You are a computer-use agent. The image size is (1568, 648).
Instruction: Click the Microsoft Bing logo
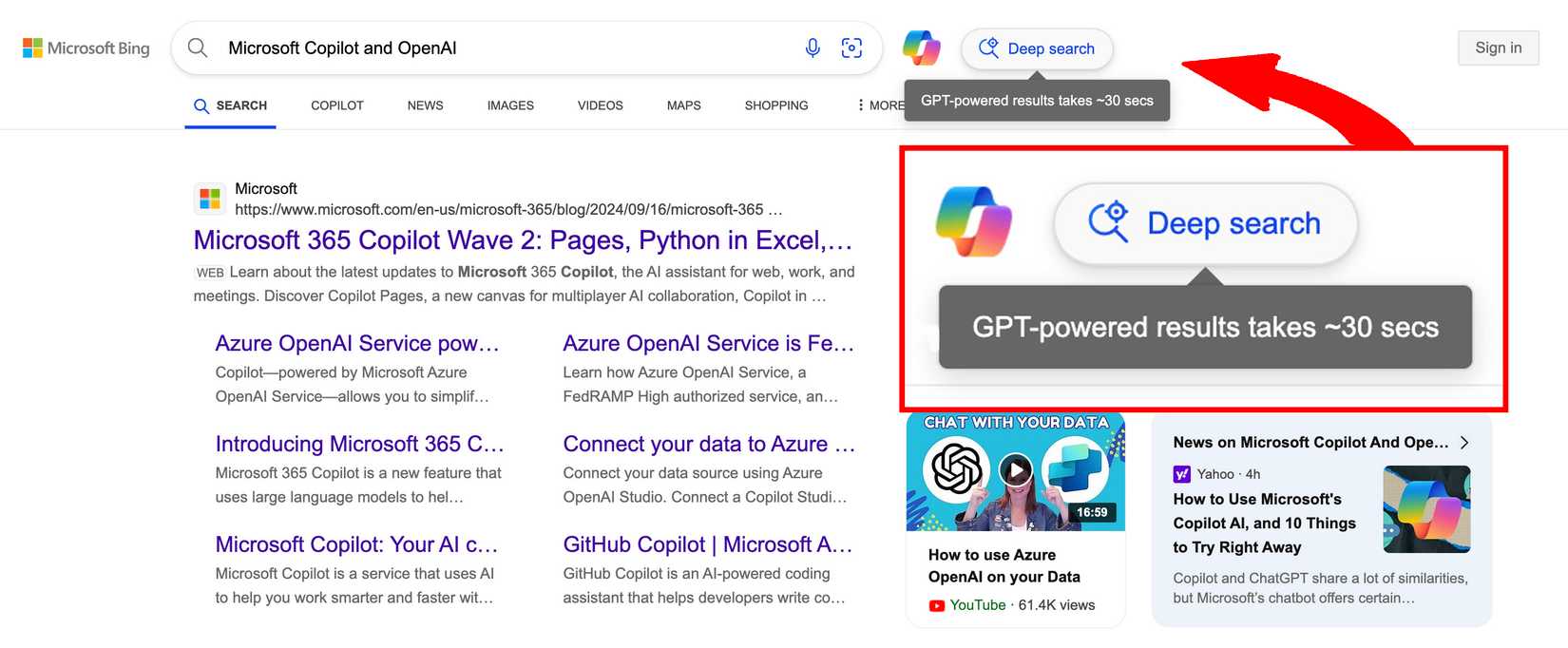pos(86,48)
